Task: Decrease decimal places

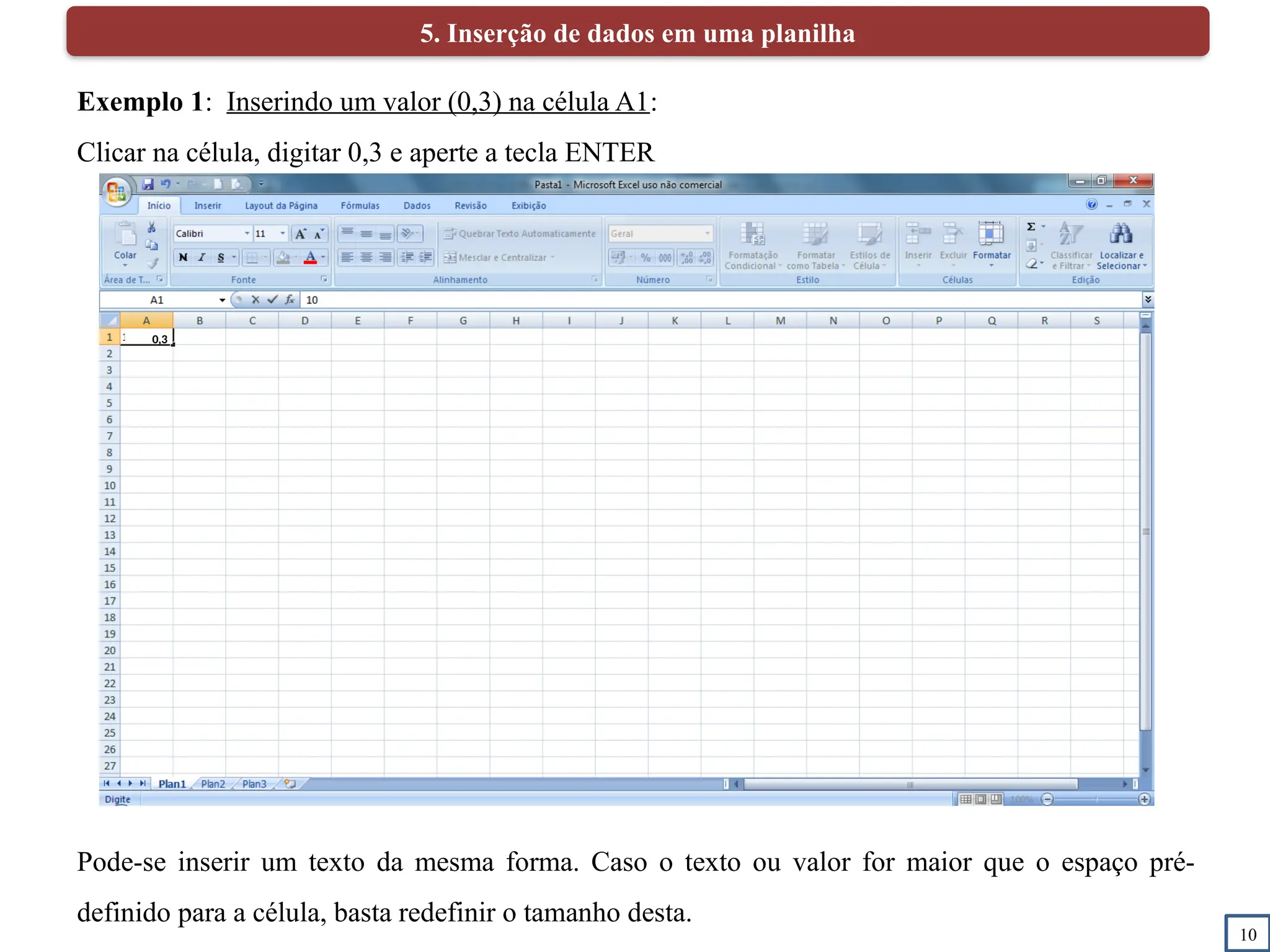Action: point(705,257)
